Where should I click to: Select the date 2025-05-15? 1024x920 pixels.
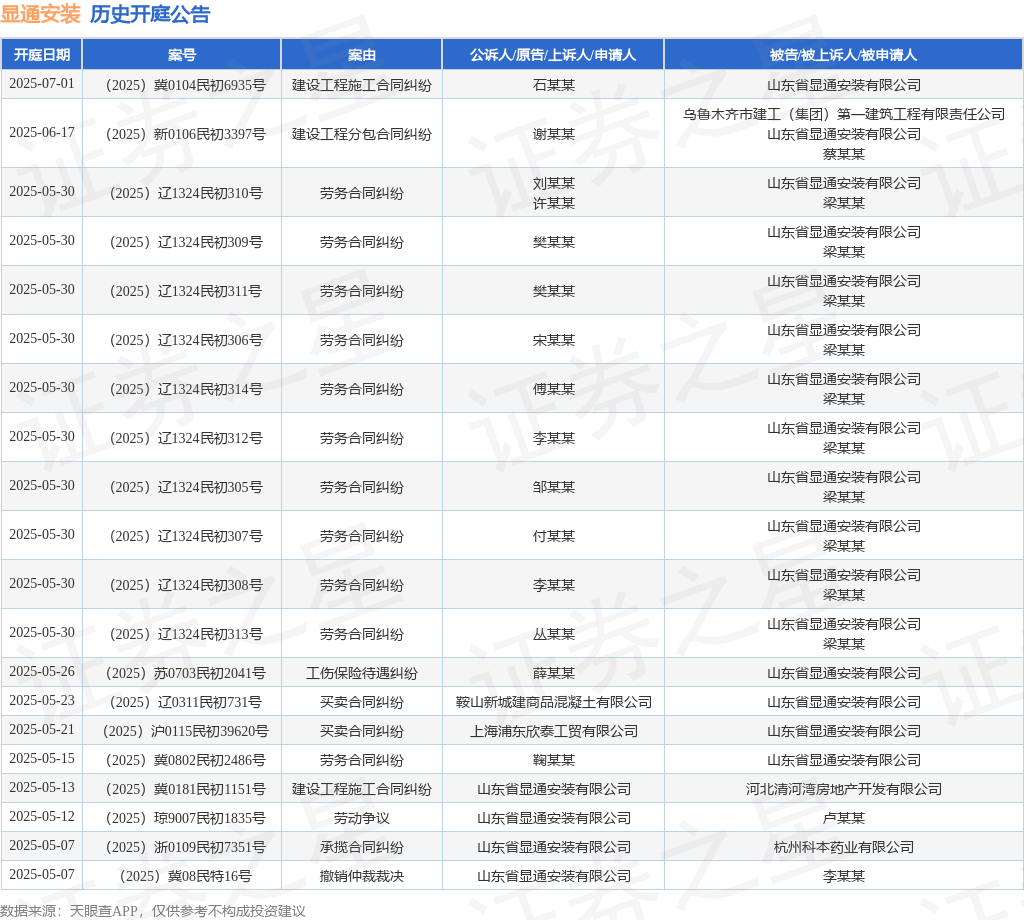(x=42, y=759)
